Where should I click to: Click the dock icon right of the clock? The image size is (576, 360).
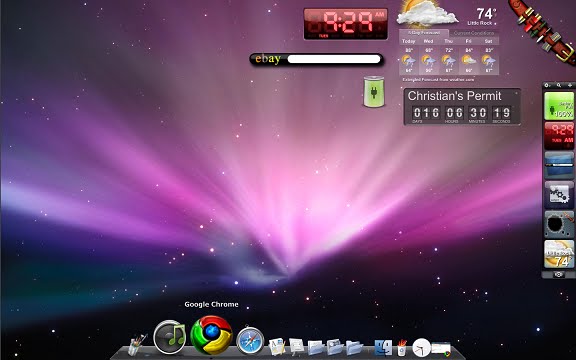pos(441,349)
